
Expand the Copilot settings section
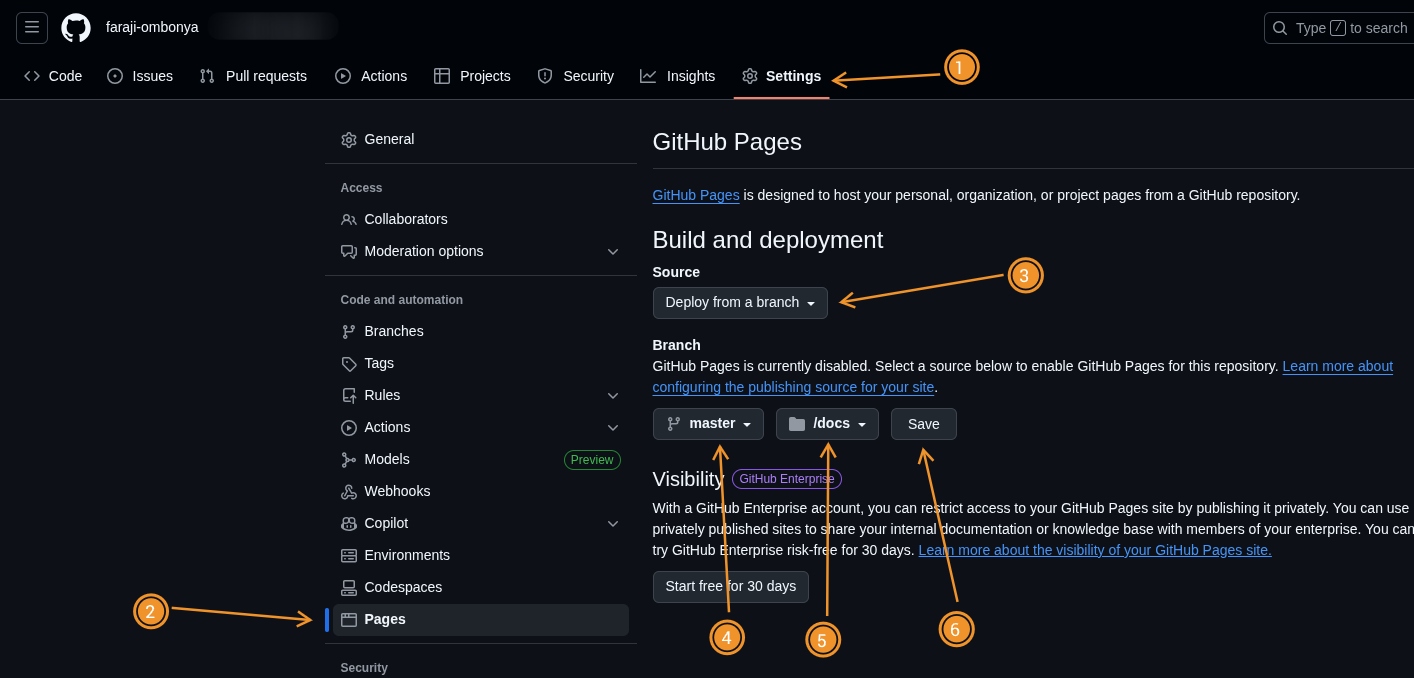[x=613, y=524]
